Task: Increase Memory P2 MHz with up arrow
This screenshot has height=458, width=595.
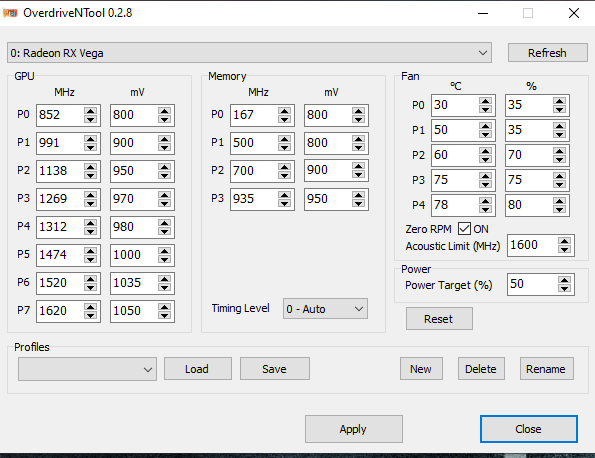Action: pos(284,167)
